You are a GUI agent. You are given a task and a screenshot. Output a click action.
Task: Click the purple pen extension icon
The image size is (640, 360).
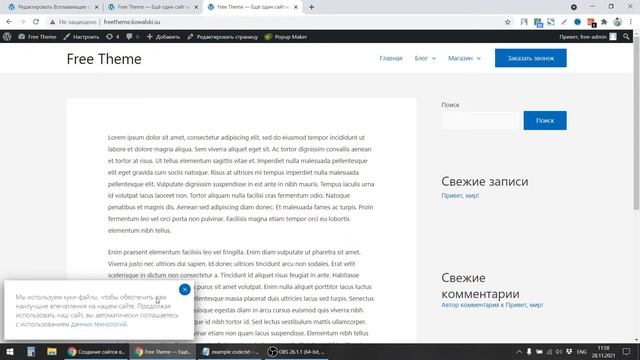tap(564, 22)
